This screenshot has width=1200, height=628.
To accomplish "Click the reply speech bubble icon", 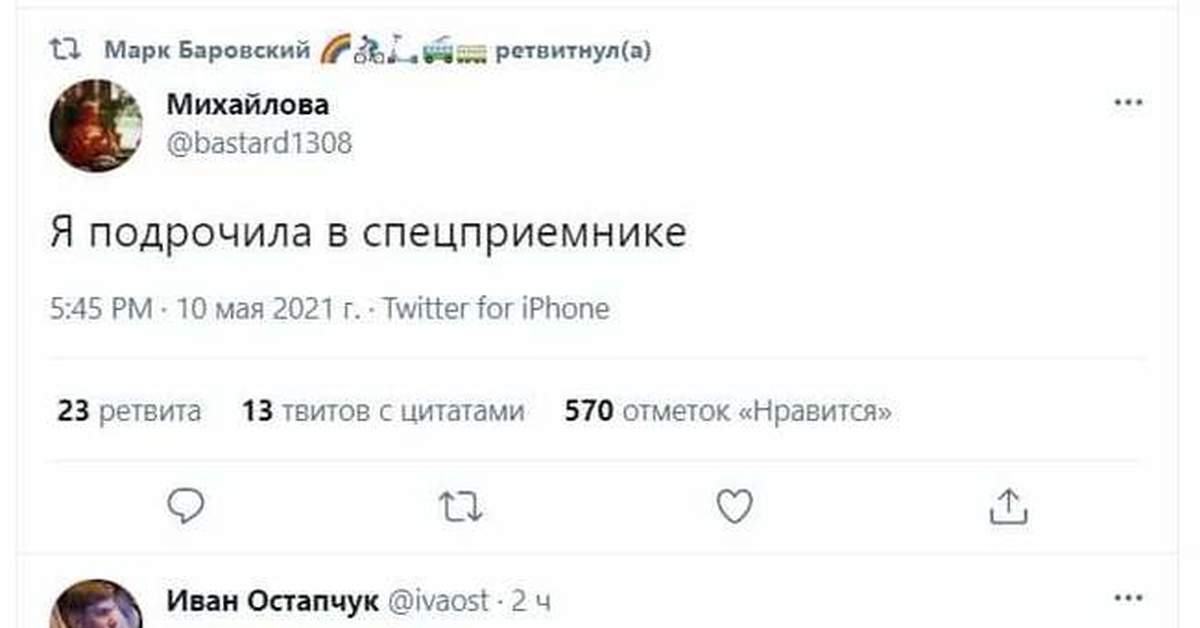I will coord(185,507).
